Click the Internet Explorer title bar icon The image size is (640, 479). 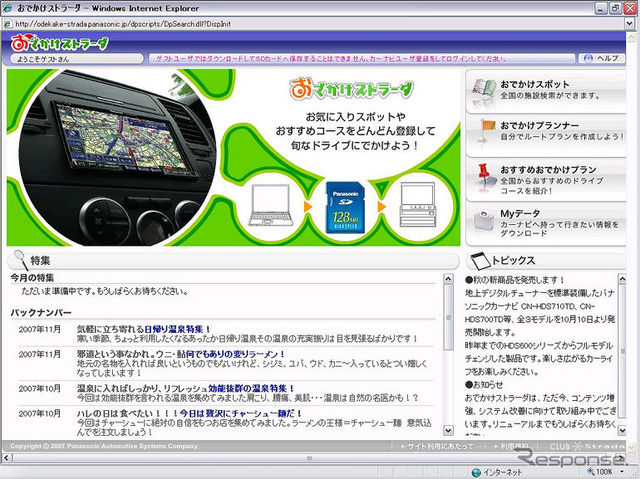[x=7, y=8]
